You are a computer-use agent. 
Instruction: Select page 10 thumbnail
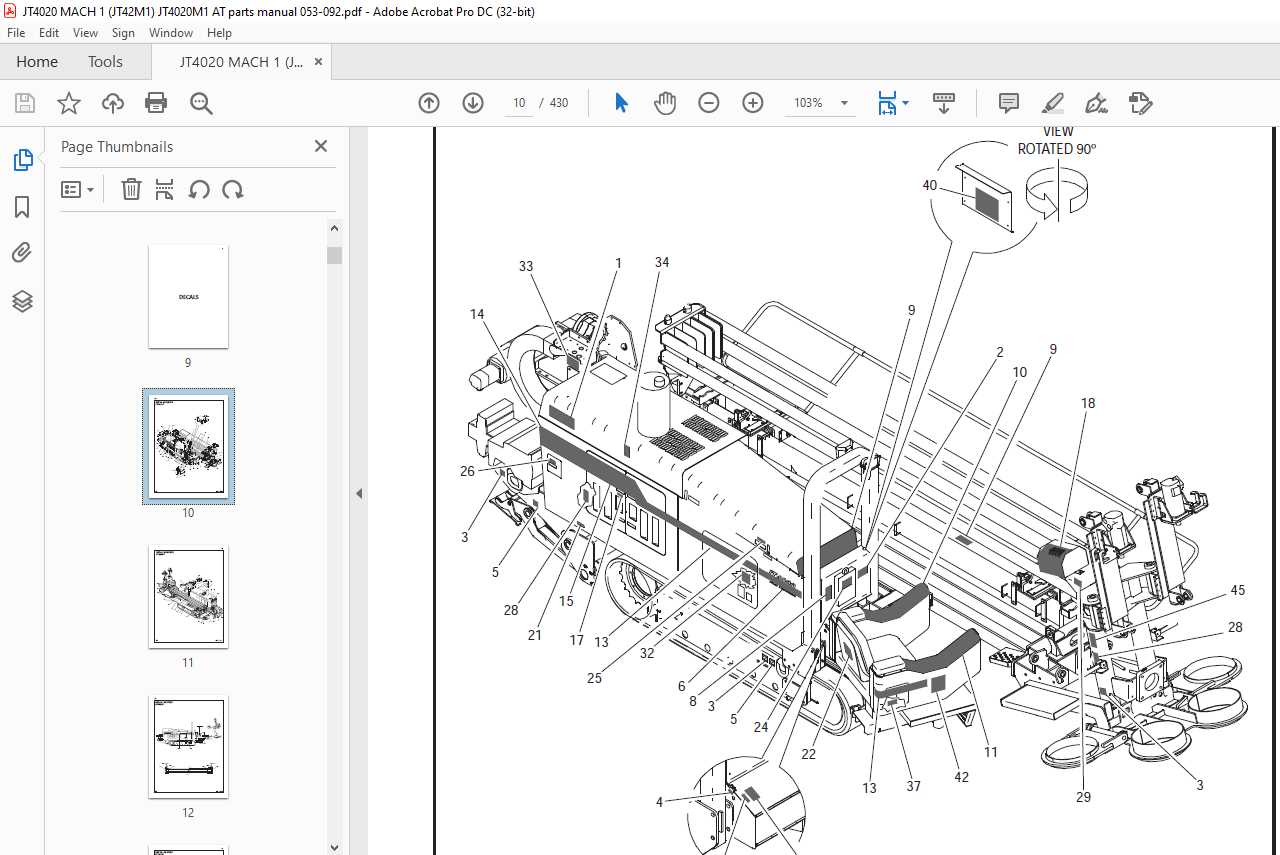click(188, 447)
